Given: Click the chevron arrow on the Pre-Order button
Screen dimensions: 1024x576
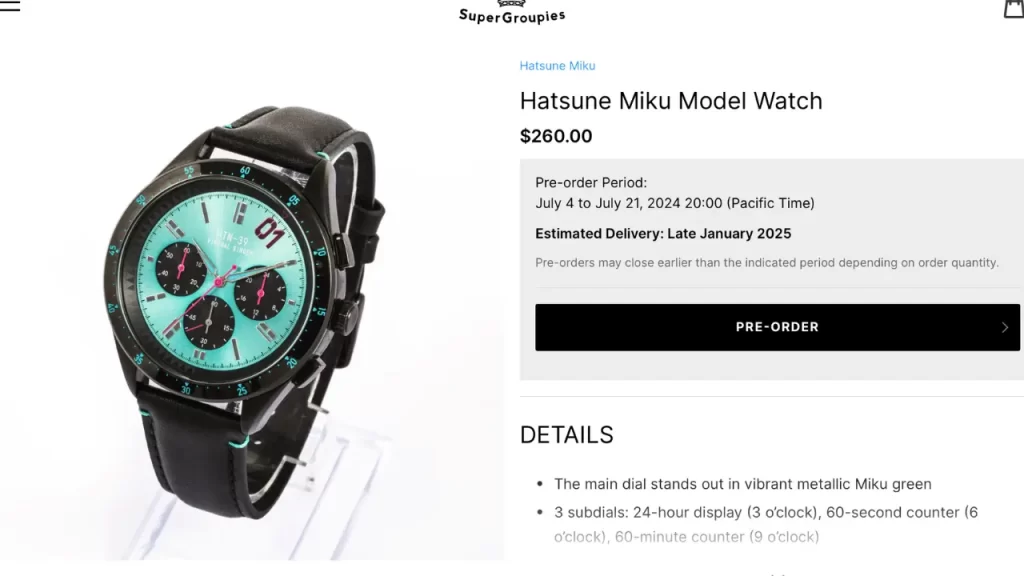Looking at the screenshot, I should (1005, 327).
